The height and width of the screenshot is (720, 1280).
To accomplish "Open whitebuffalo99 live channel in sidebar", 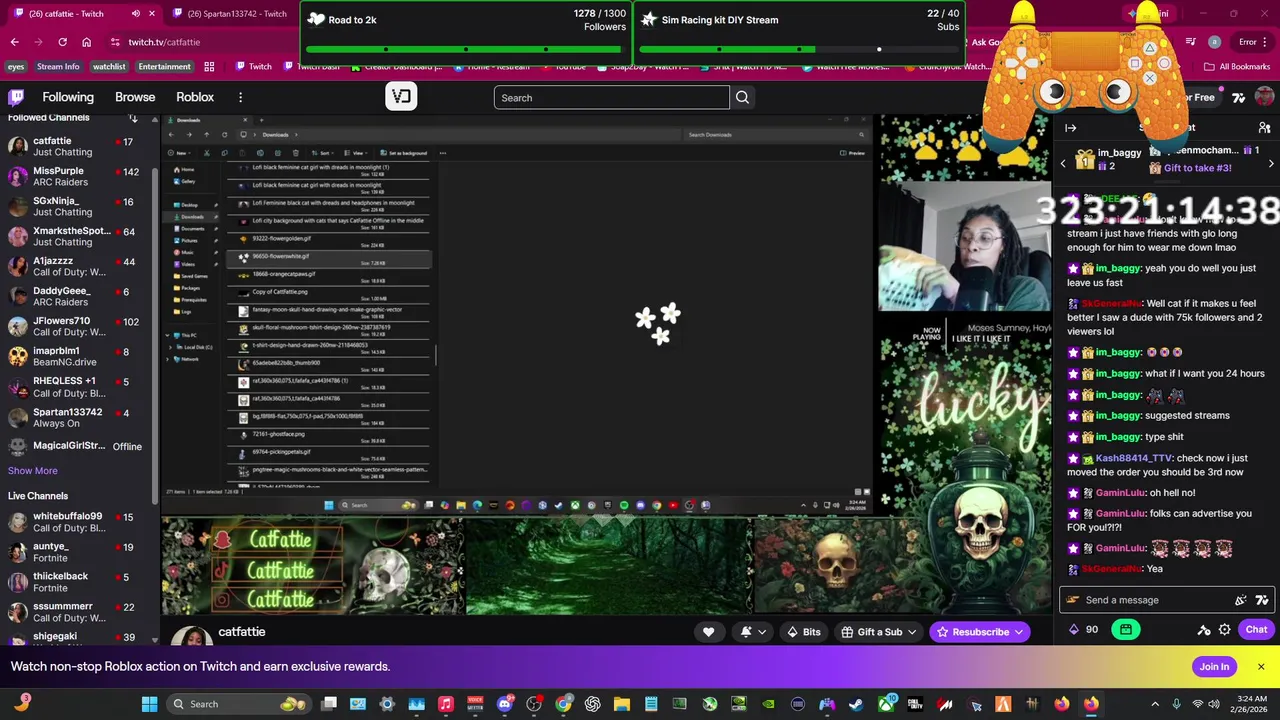I will (77, 522).
